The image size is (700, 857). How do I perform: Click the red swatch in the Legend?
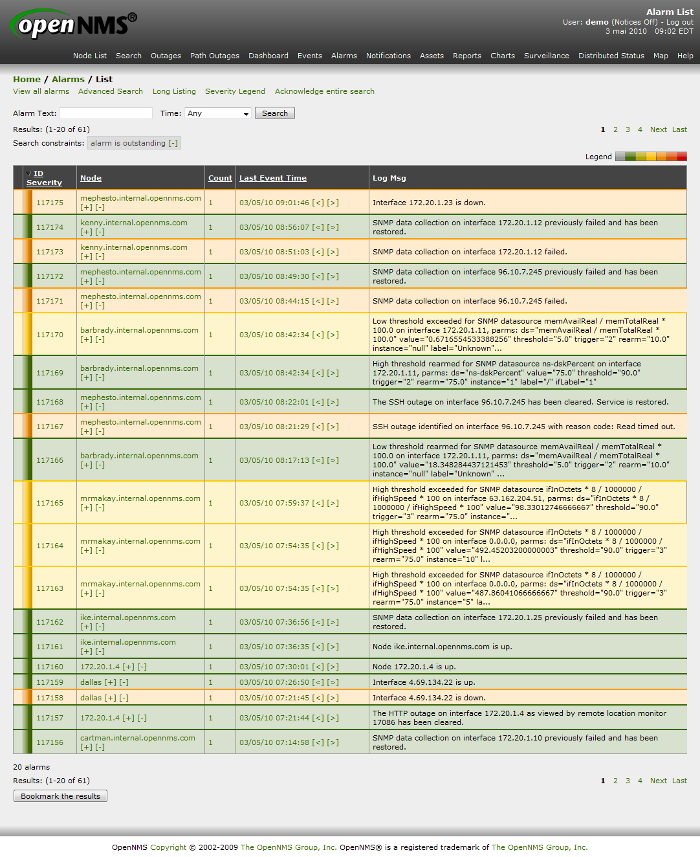[682, 157]
